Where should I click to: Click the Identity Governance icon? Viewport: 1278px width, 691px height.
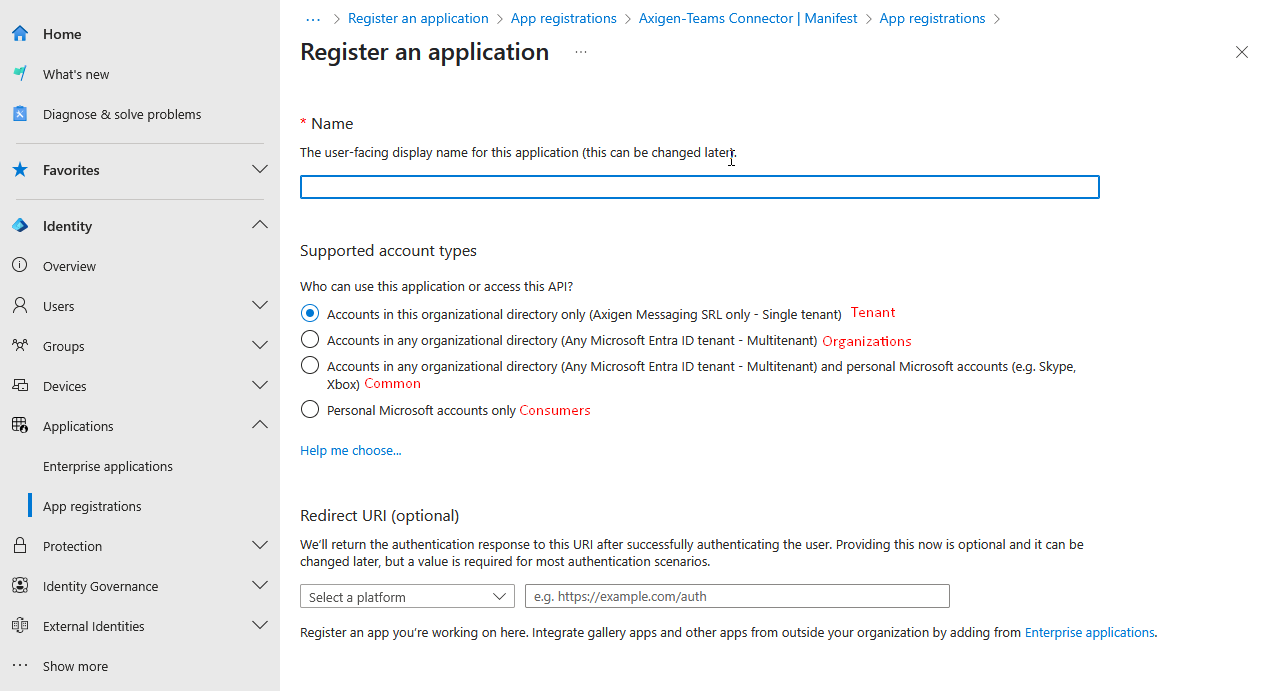pos(20,586)
